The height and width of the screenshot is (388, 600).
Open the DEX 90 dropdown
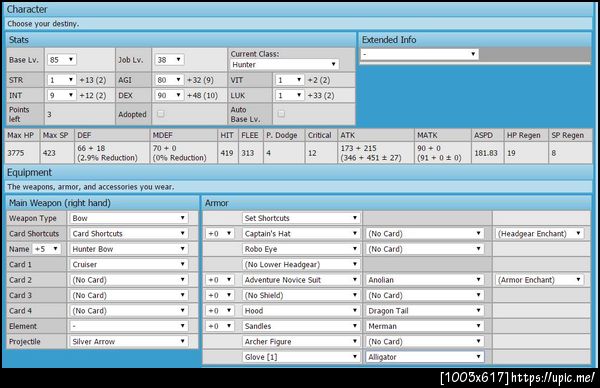pyautogui.click(x=169, y=95)
